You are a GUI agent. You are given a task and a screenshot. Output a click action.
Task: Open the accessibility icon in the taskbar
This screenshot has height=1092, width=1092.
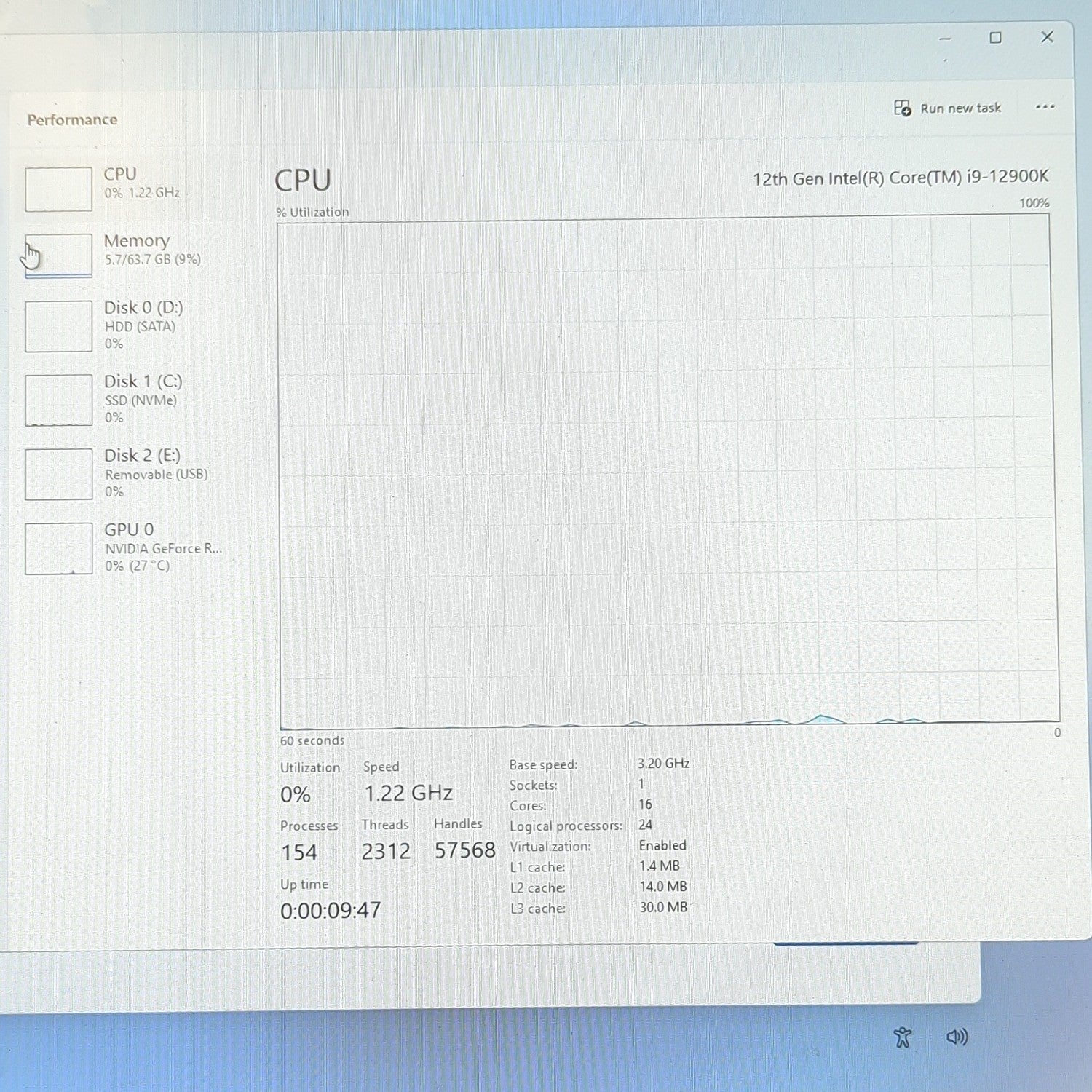point(903,1037)
